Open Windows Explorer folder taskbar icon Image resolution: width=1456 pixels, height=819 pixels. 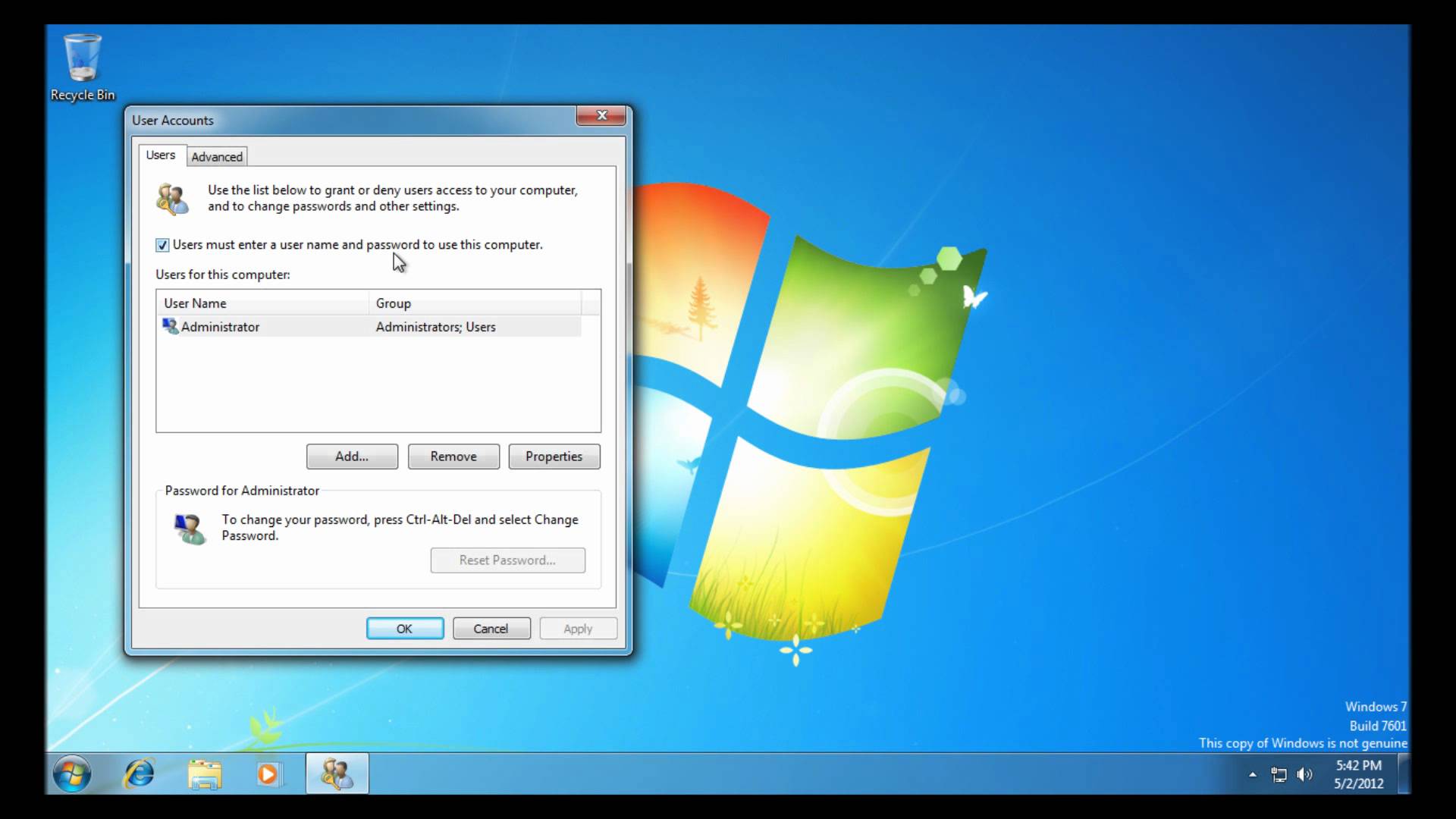coord(205,773)
